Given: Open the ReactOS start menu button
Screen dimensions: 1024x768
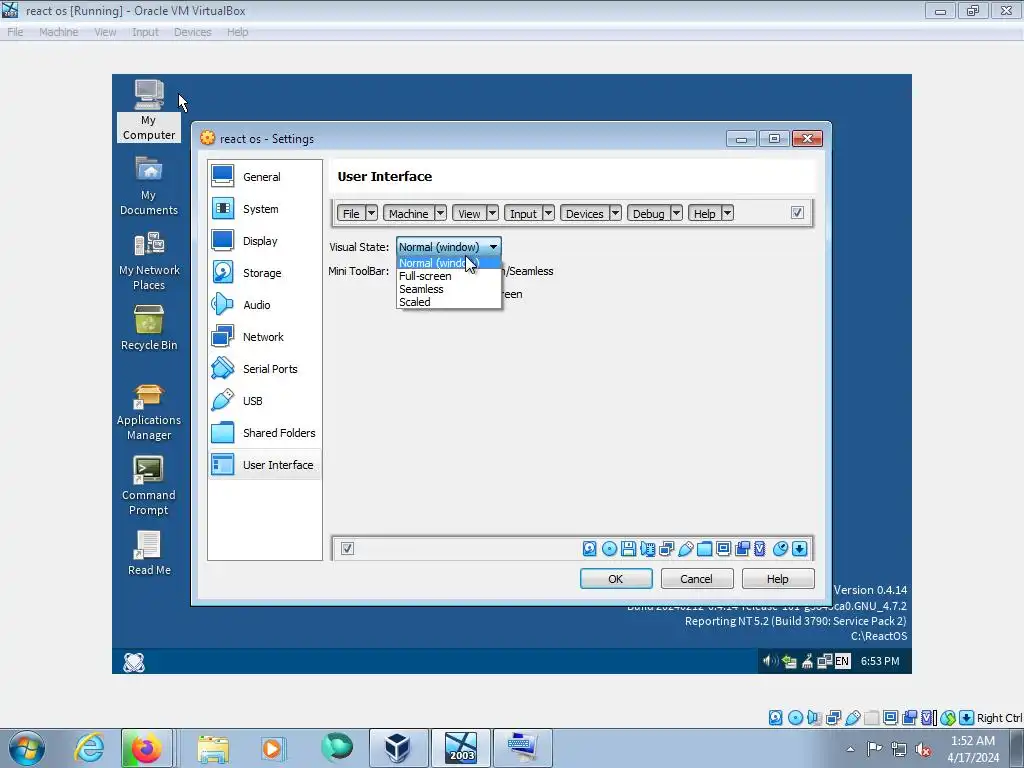Looking at the screenshot, I should click(x=134, y=662).
